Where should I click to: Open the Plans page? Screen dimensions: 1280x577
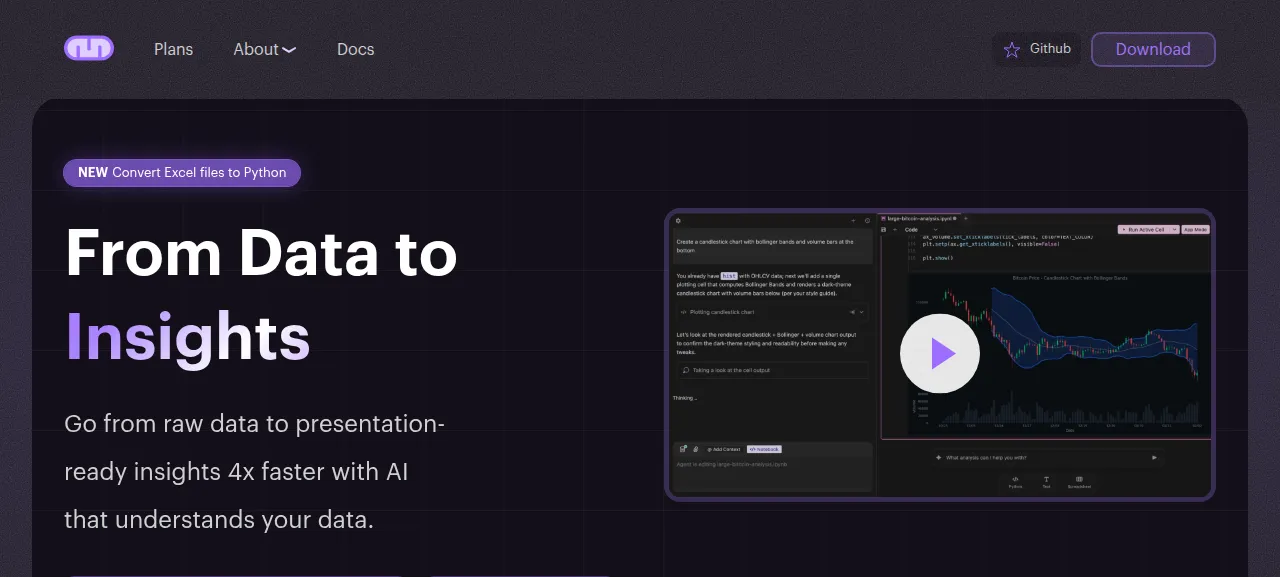coord(173,49)
